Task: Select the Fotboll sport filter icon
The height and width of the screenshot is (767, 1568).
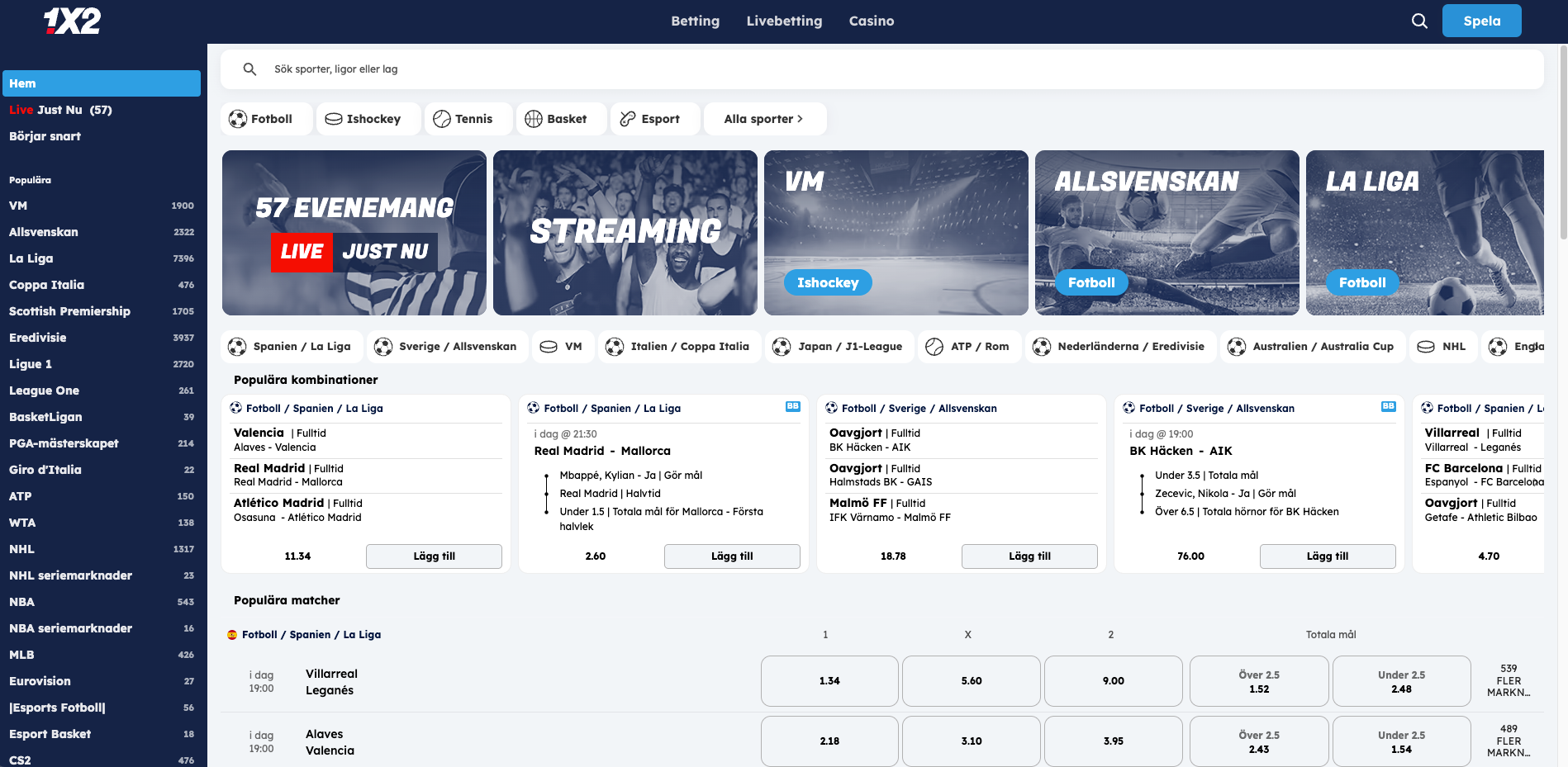Action: [x=236, y=119]
